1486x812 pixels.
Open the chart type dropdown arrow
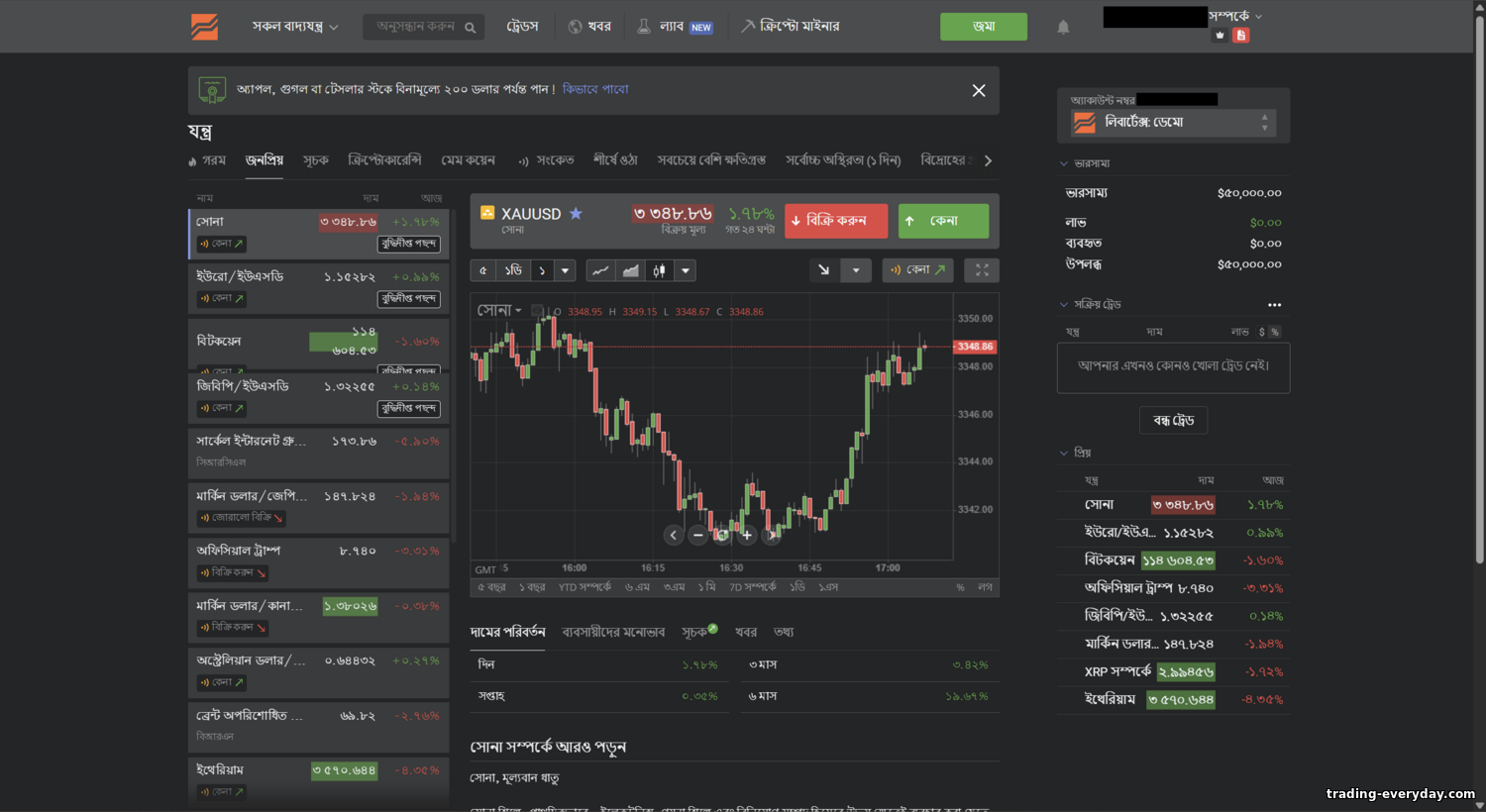point(686,269)
